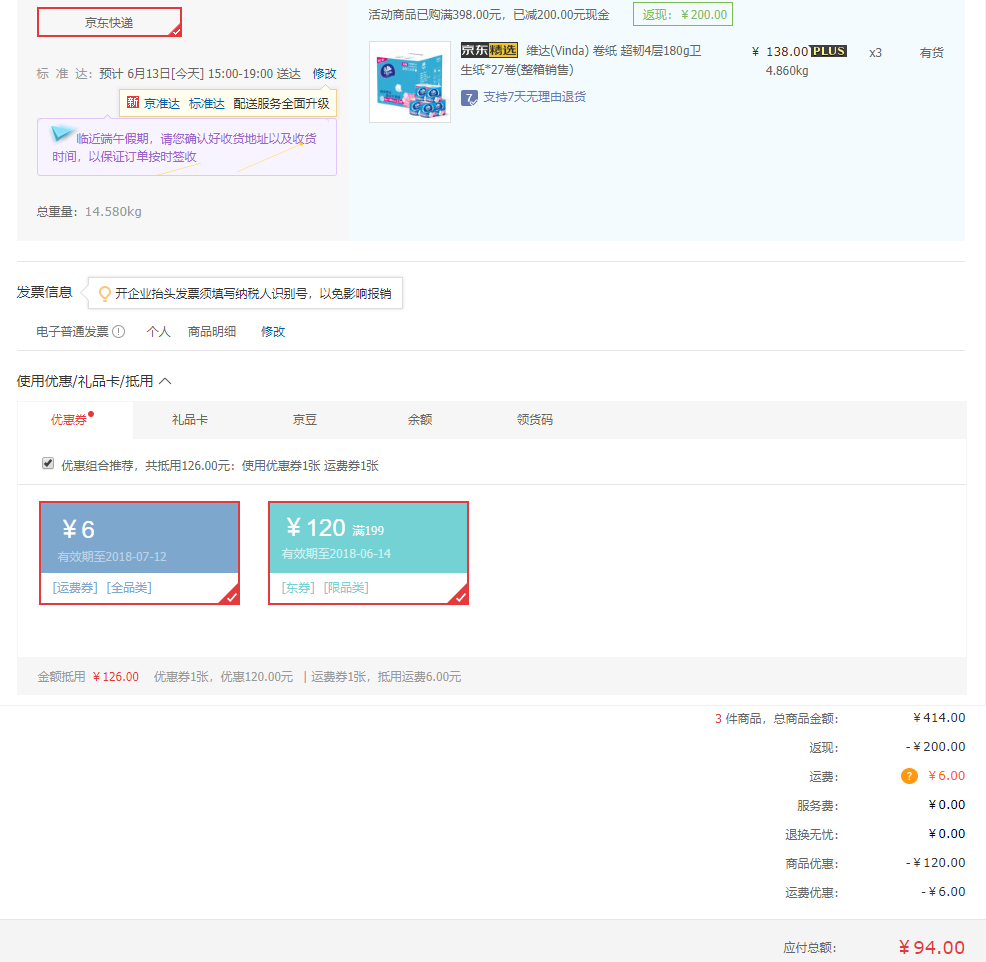Screen dimensions: 986x962
Task: Uncheck the 优惠组合推荐 checkbox
Action: click(48, 463)
